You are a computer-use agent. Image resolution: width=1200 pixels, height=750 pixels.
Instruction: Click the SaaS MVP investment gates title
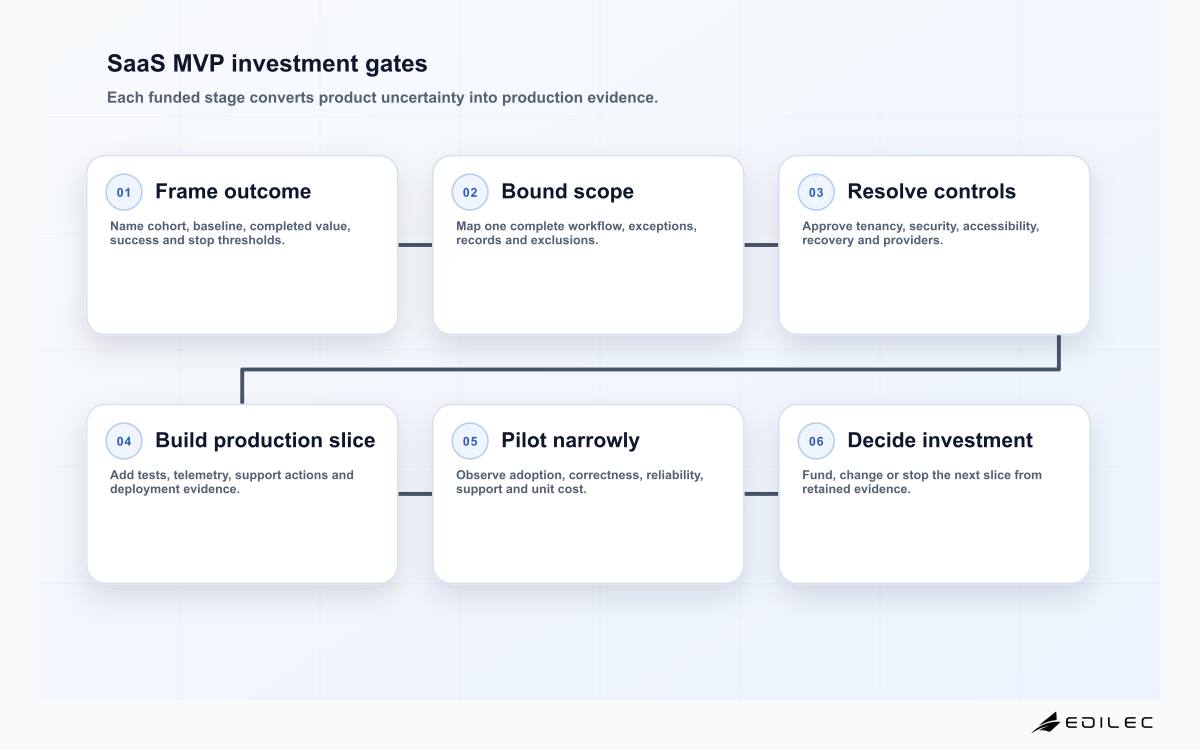pos(267,64)
